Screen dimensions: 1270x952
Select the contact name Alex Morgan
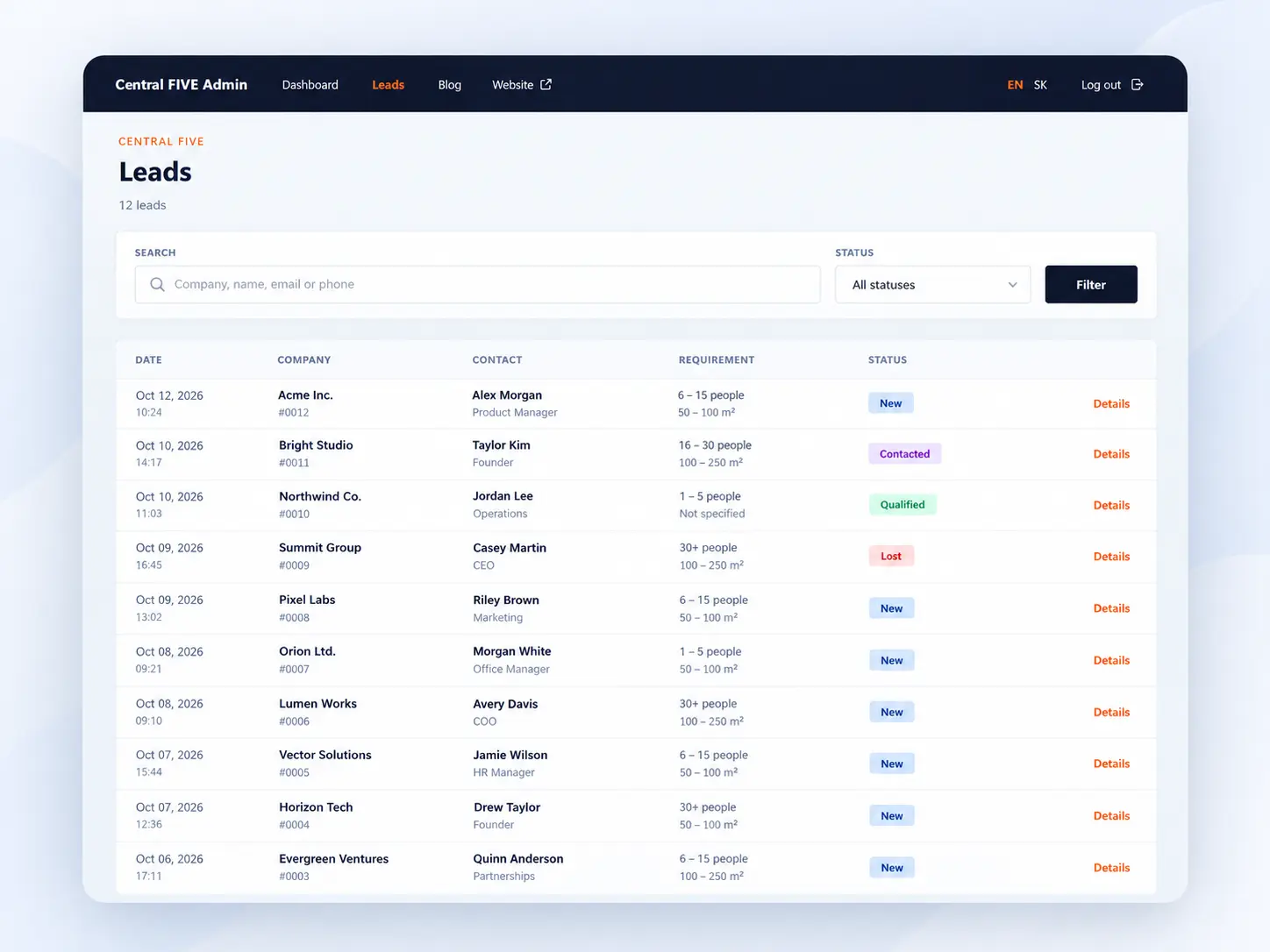coord(507,395)
